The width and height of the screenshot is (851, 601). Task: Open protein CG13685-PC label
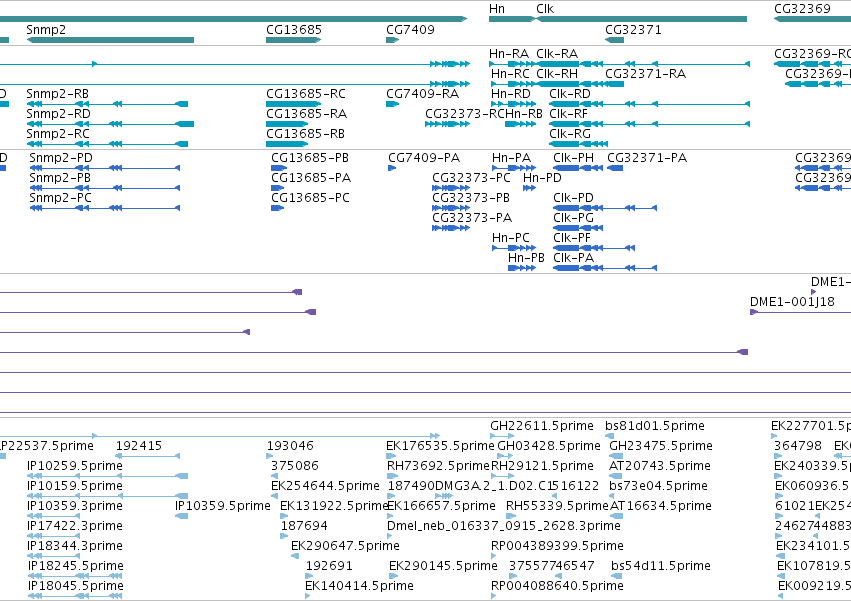point(310,198)
